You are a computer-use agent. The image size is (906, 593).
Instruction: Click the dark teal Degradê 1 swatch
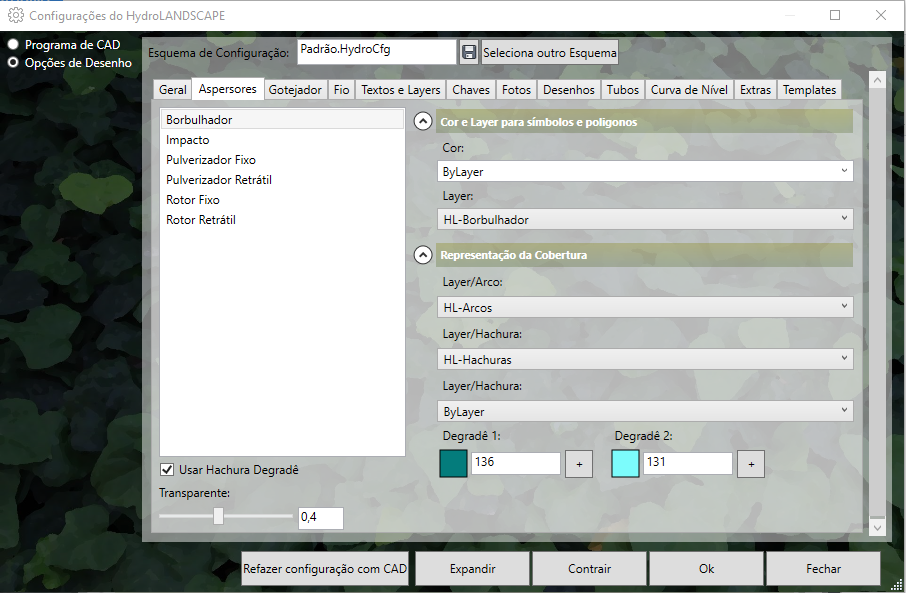tap(453, 464)
